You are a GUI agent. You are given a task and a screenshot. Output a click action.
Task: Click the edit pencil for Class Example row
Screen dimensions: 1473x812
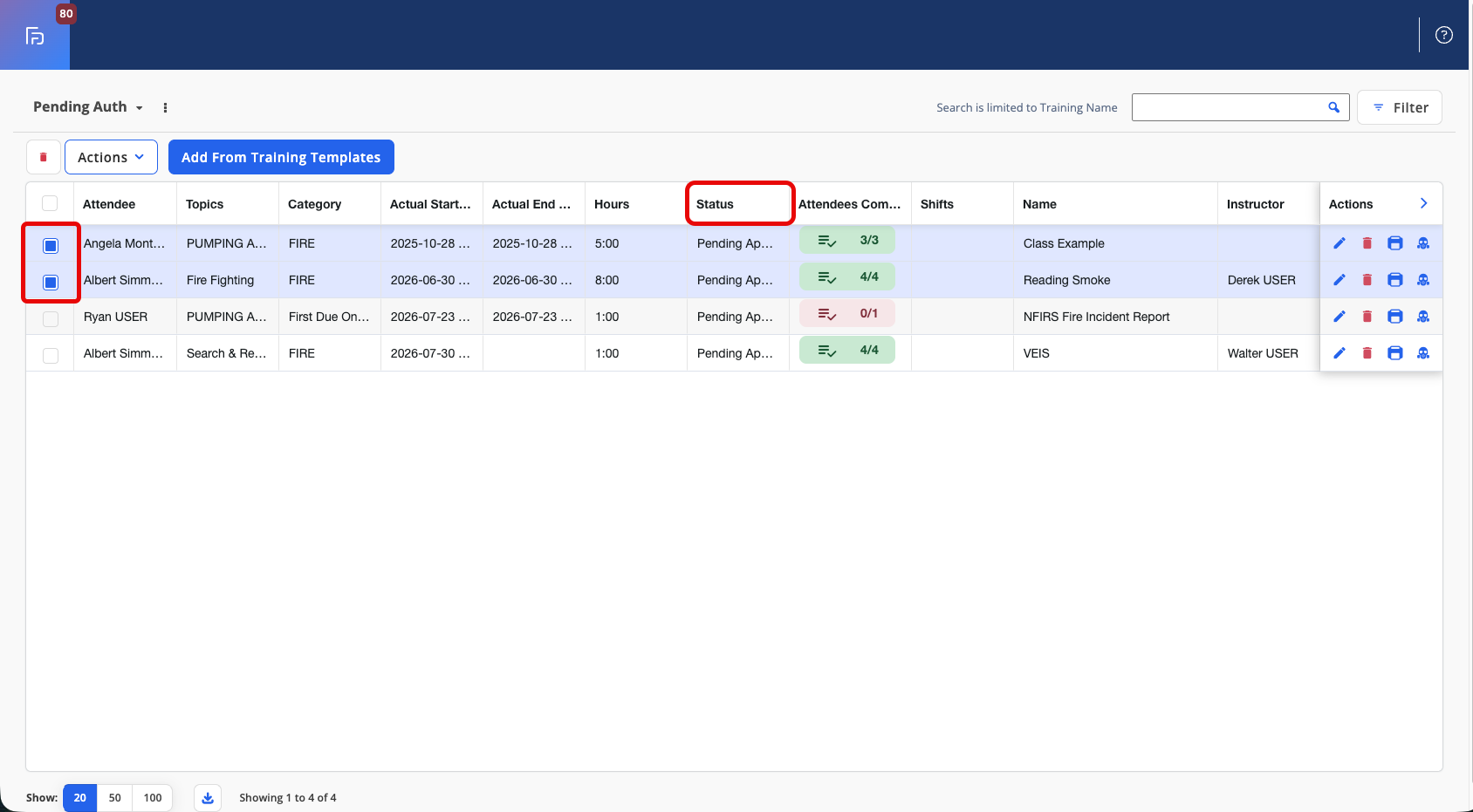(1339, 243)
